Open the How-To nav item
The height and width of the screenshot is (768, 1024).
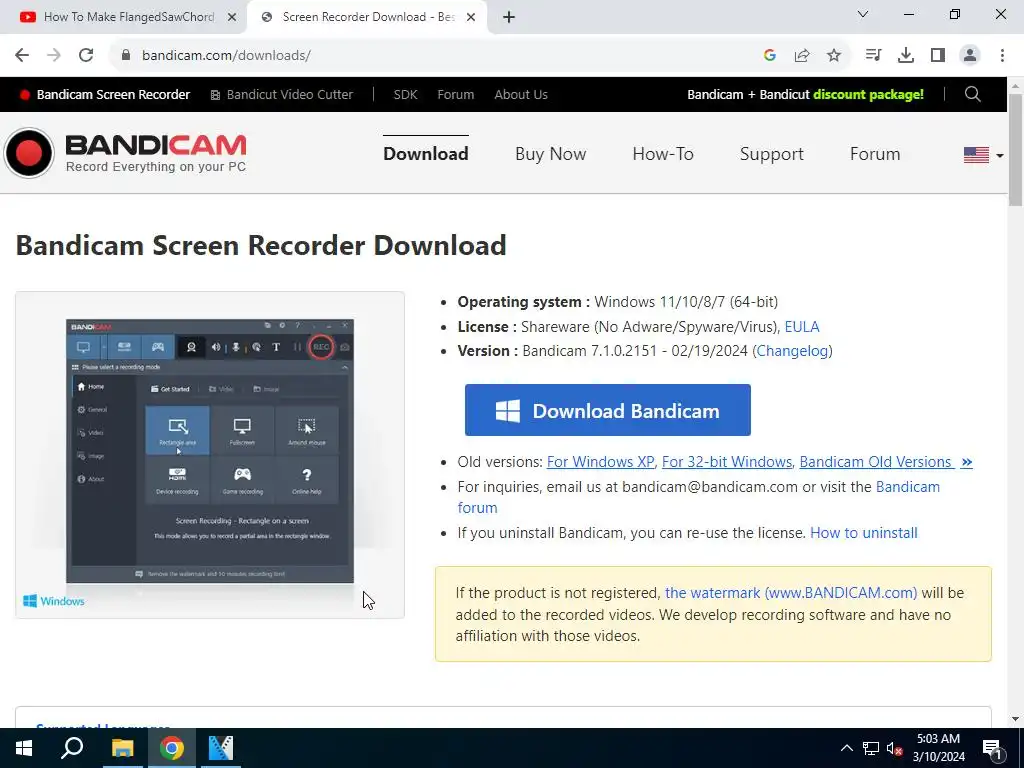[x=663, y=153]
